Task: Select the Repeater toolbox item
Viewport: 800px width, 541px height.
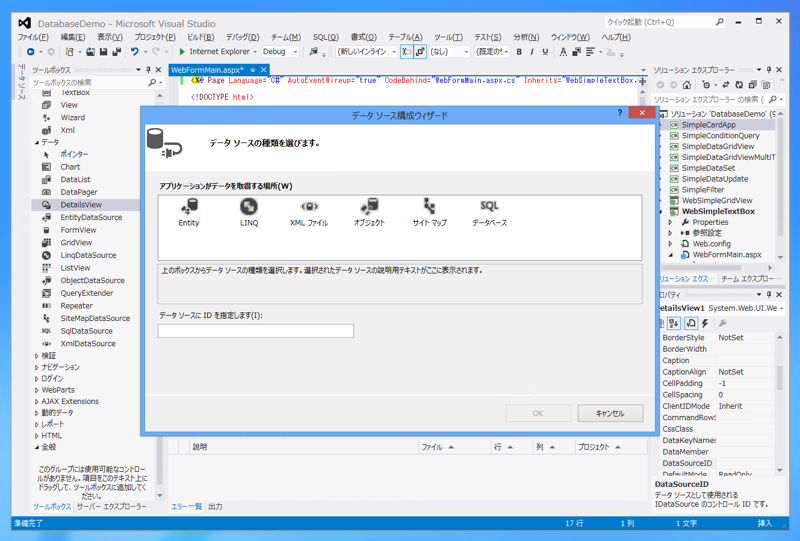Action: click(x=86, y=306)
